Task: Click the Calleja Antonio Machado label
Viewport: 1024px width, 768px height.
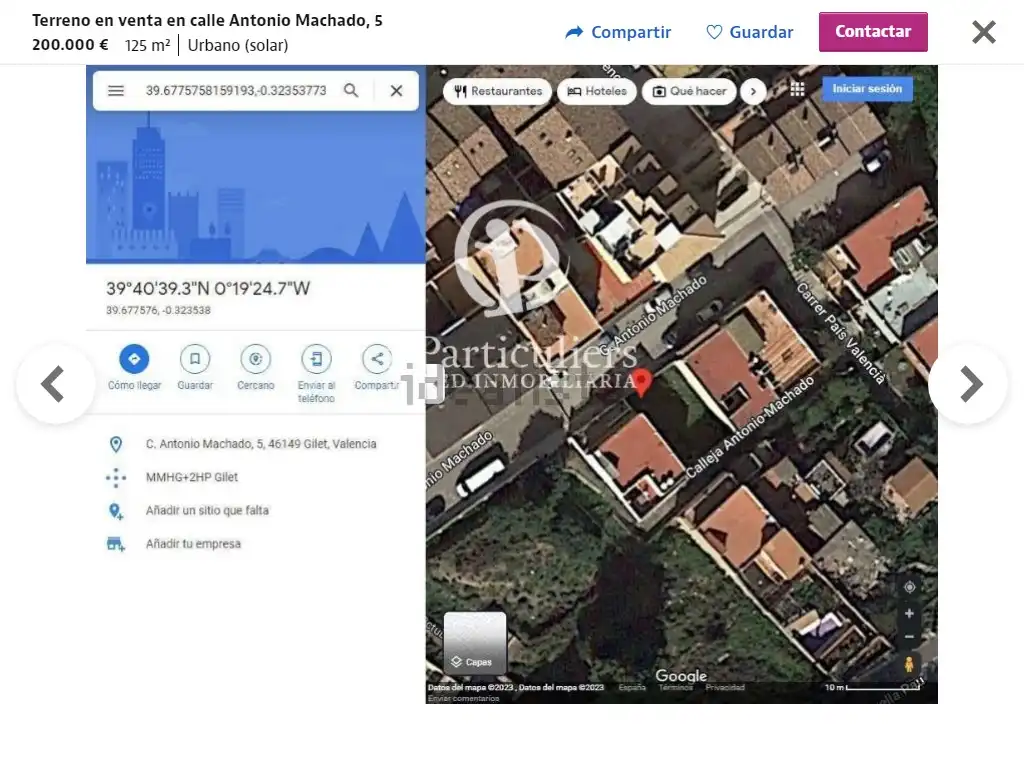Action: point(750,427)
